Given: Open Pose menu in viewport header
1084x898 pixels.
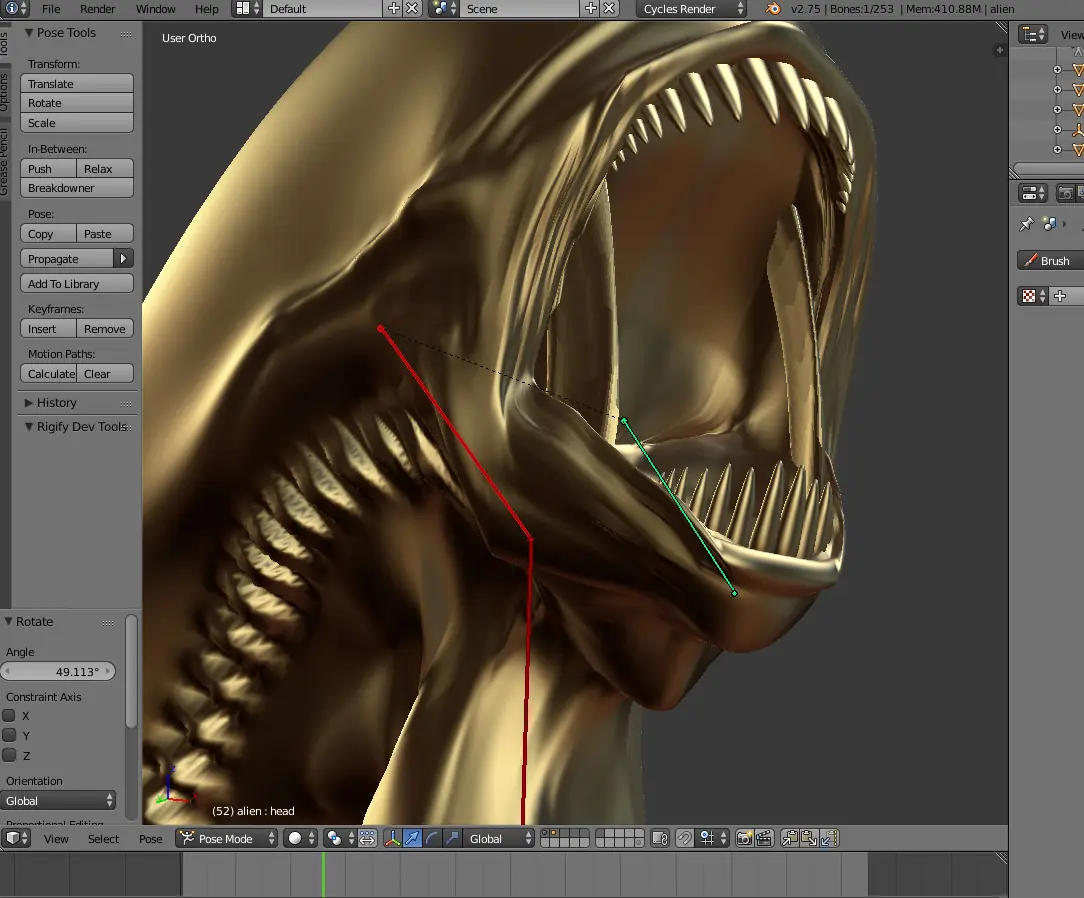Looking at the screenshot, I should pyautogui.click(x=151, y=839).
